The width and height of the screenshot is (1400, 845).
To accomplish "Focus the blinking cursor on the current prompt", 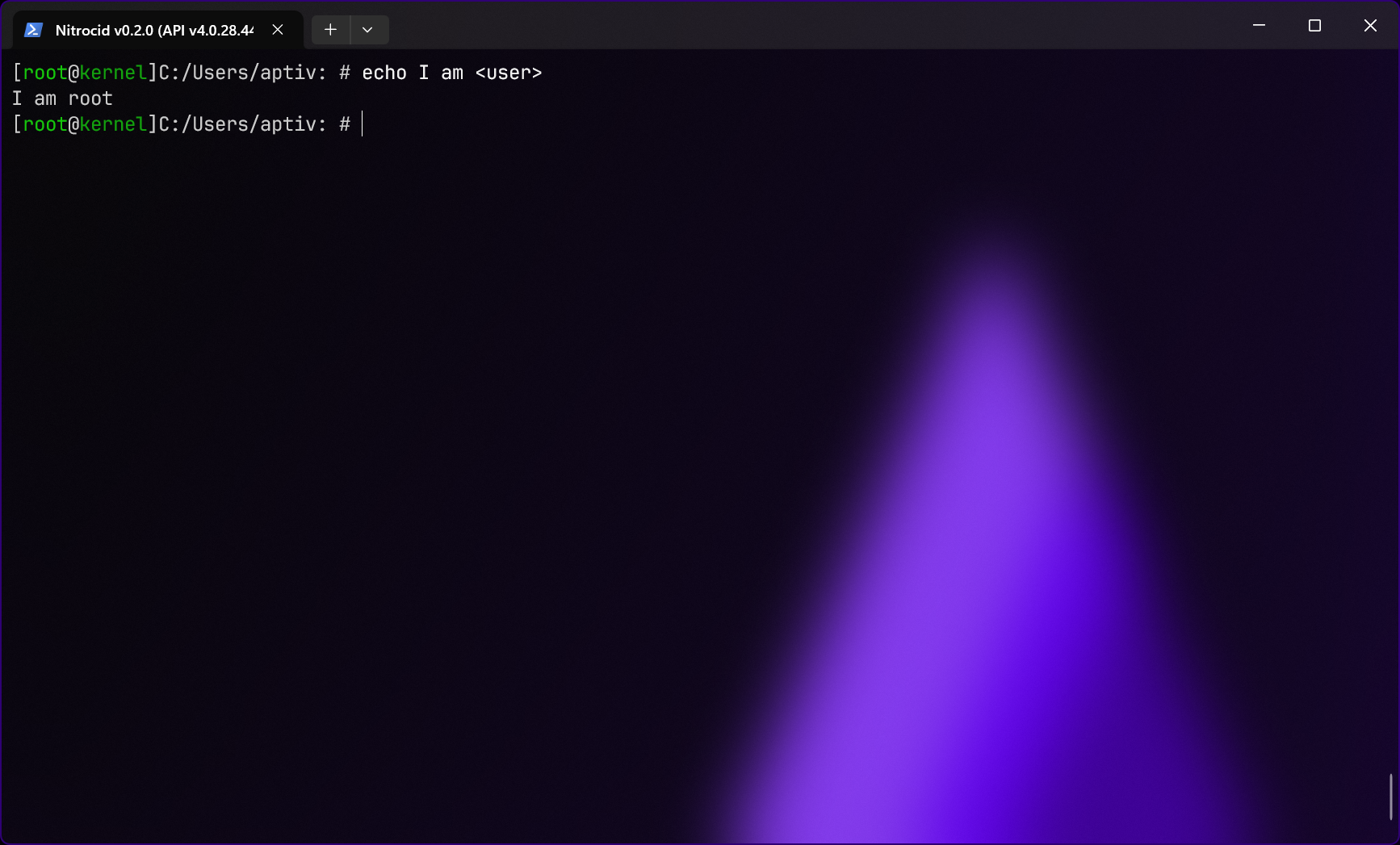I will pos(363,124).
